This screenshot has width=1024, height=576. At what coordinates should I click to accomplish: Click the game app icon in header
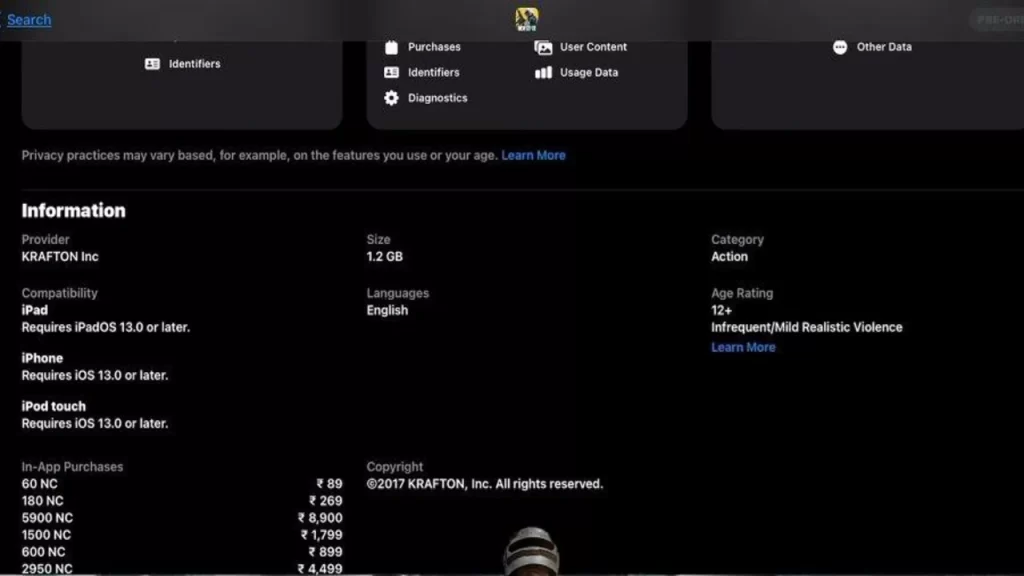(526, 19)
